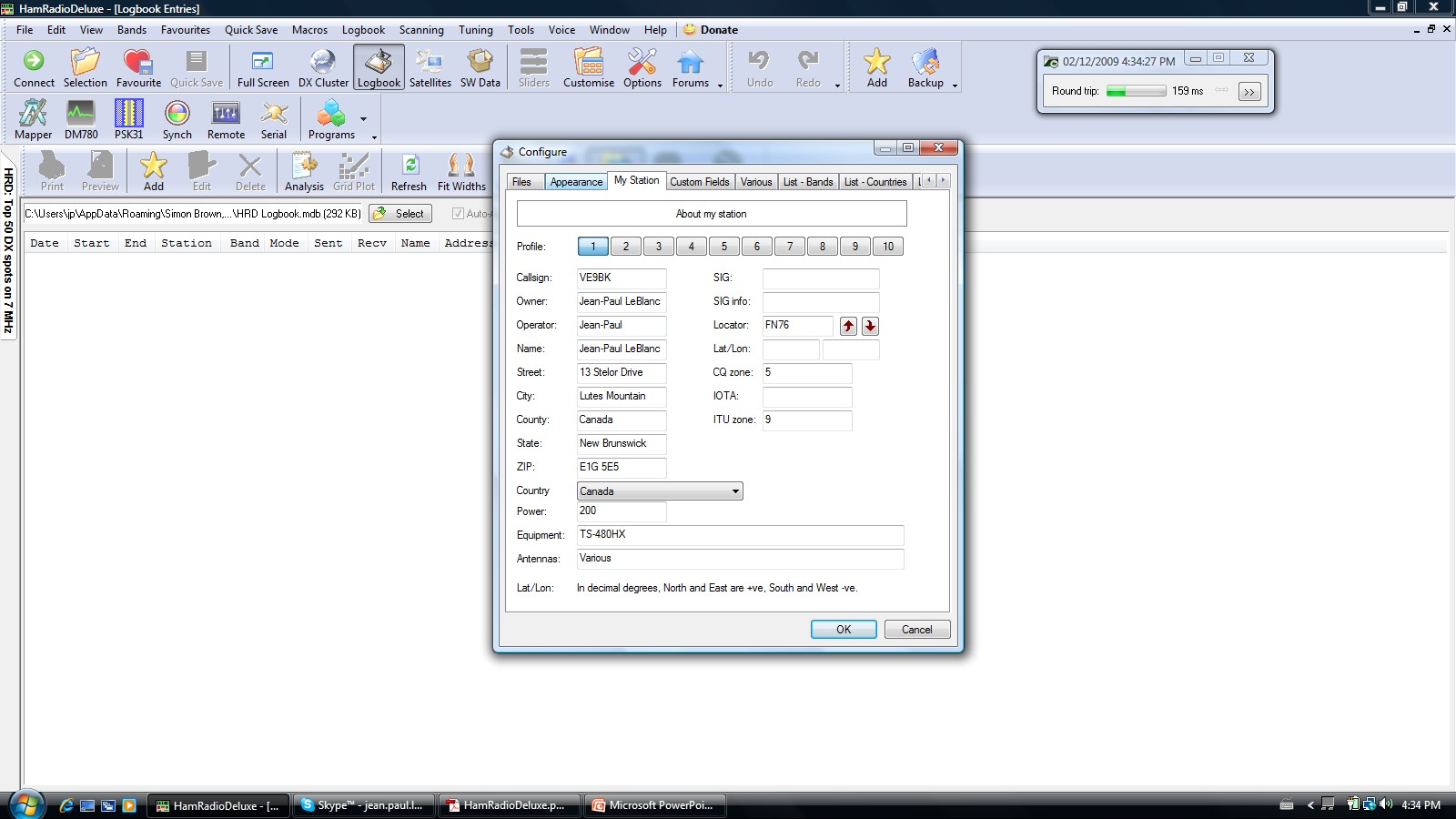Select station profile 4
The width and height of the screenshot is (1456, 819).
[692, 247]
